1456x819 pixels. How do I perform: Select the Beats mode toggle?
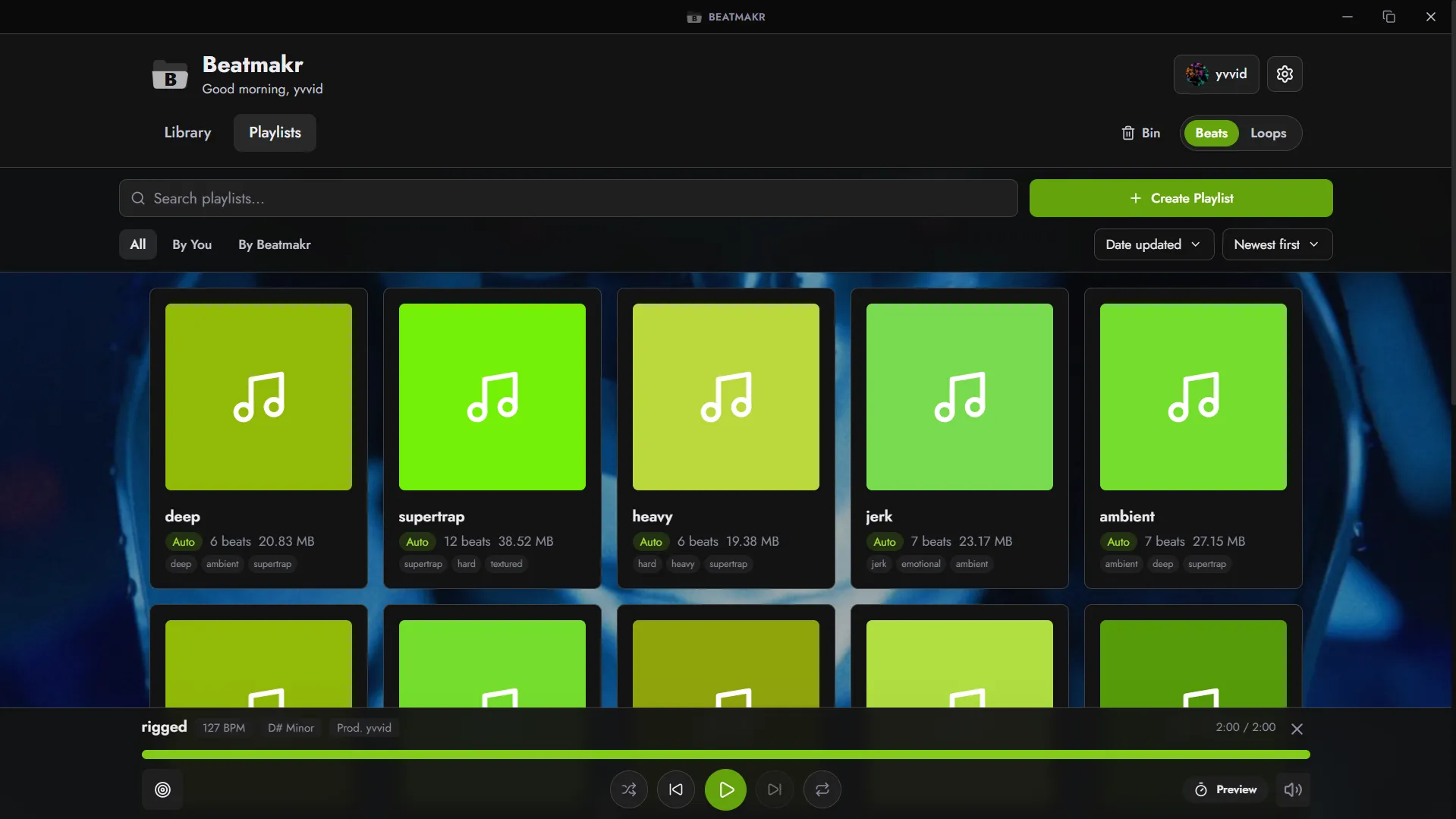pos(1211,133)
